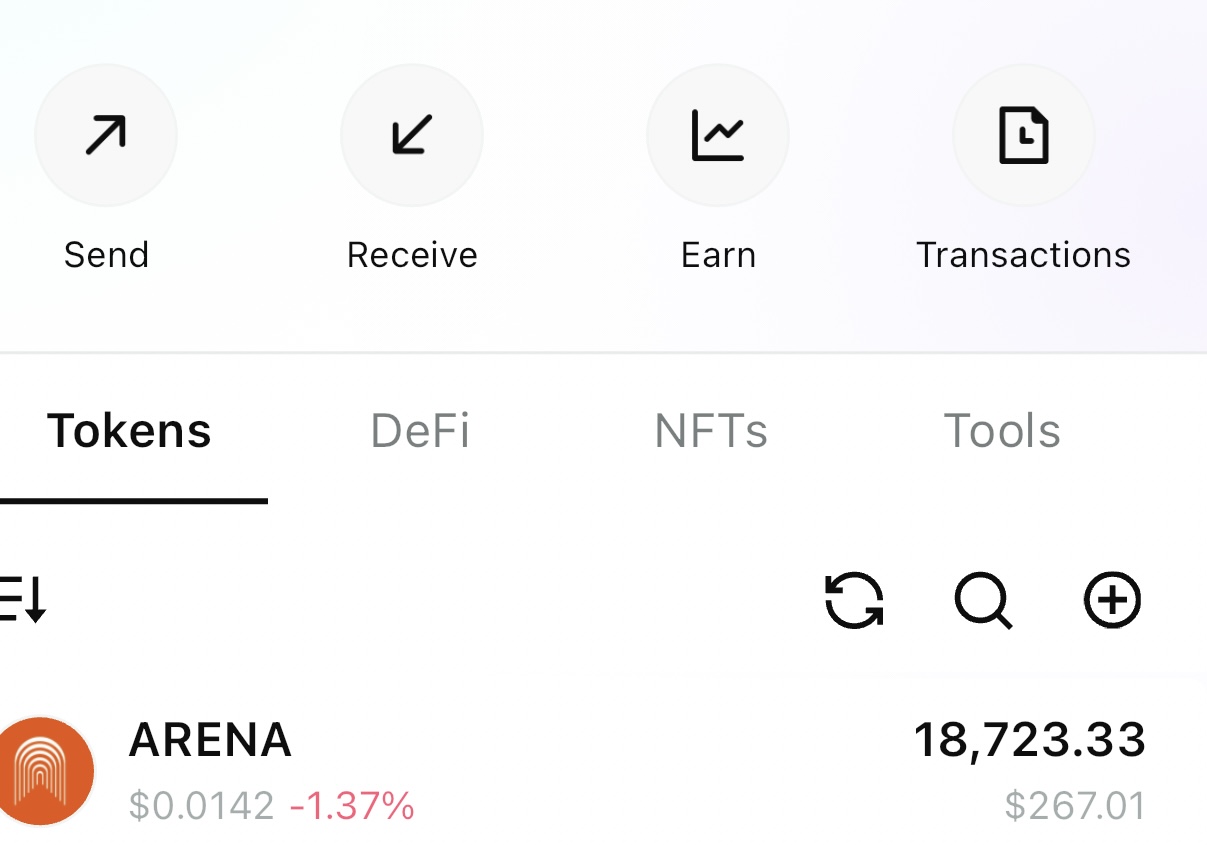Open the NFTs tab
1207x845 pixels.
coord(711,432)
